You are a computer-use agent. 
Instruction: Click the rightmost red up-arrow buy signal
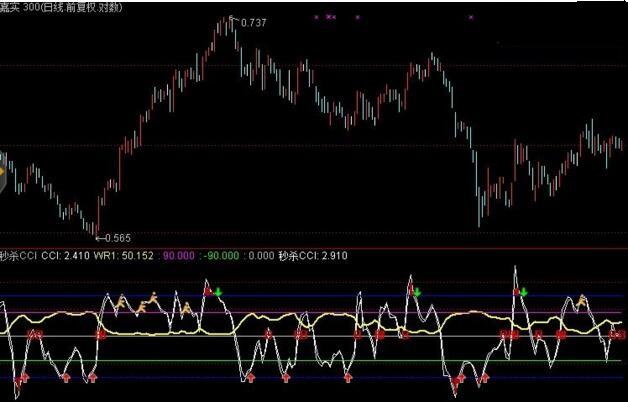pyautogui.click(x=485, y=378)
